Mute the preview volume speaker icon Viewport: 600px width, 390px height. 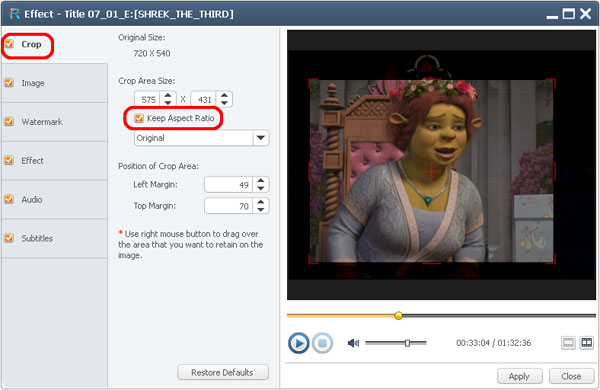tap(353, 343)
